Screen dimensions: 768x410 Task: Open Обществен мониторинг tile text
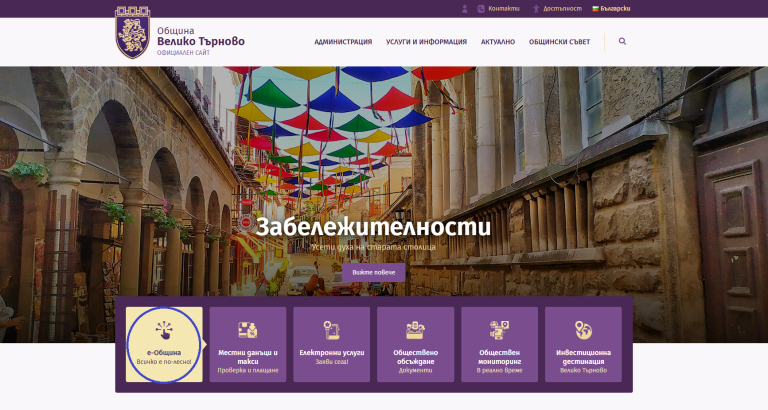(x=499, y=357)
